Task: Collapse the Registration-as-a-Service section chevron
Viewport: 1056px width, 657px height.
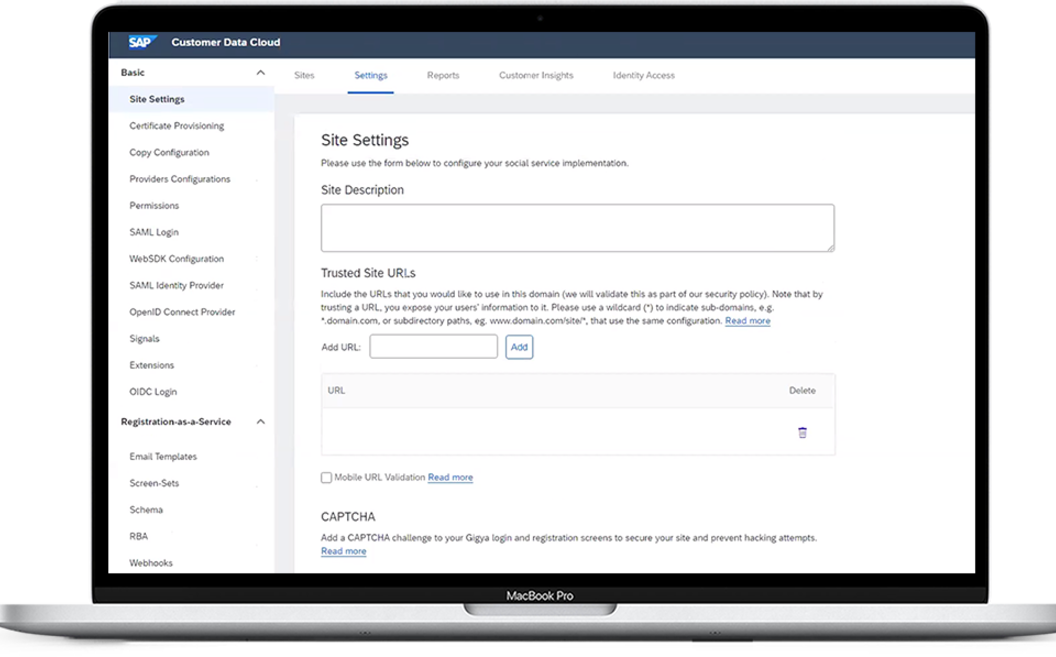Action: click(x=261, y=422)
